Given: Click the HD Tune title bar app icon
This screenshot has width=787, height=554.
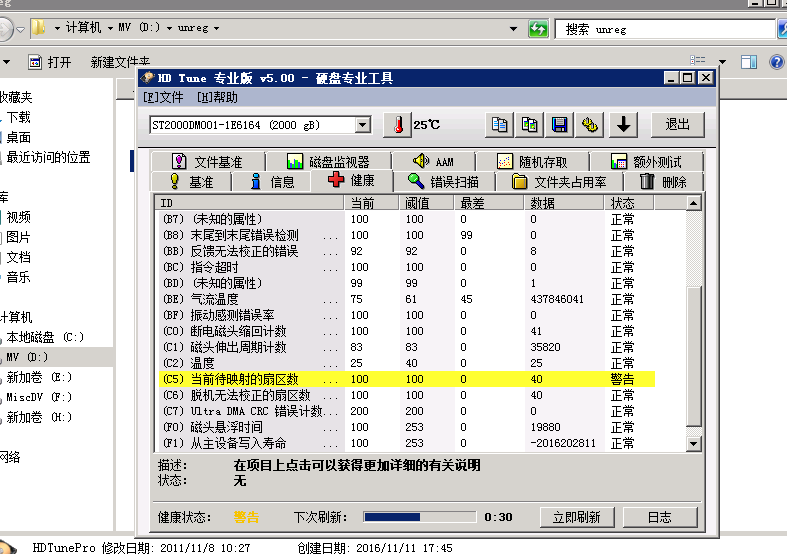Looking at the screenshot, I should [x=148, y=78].
